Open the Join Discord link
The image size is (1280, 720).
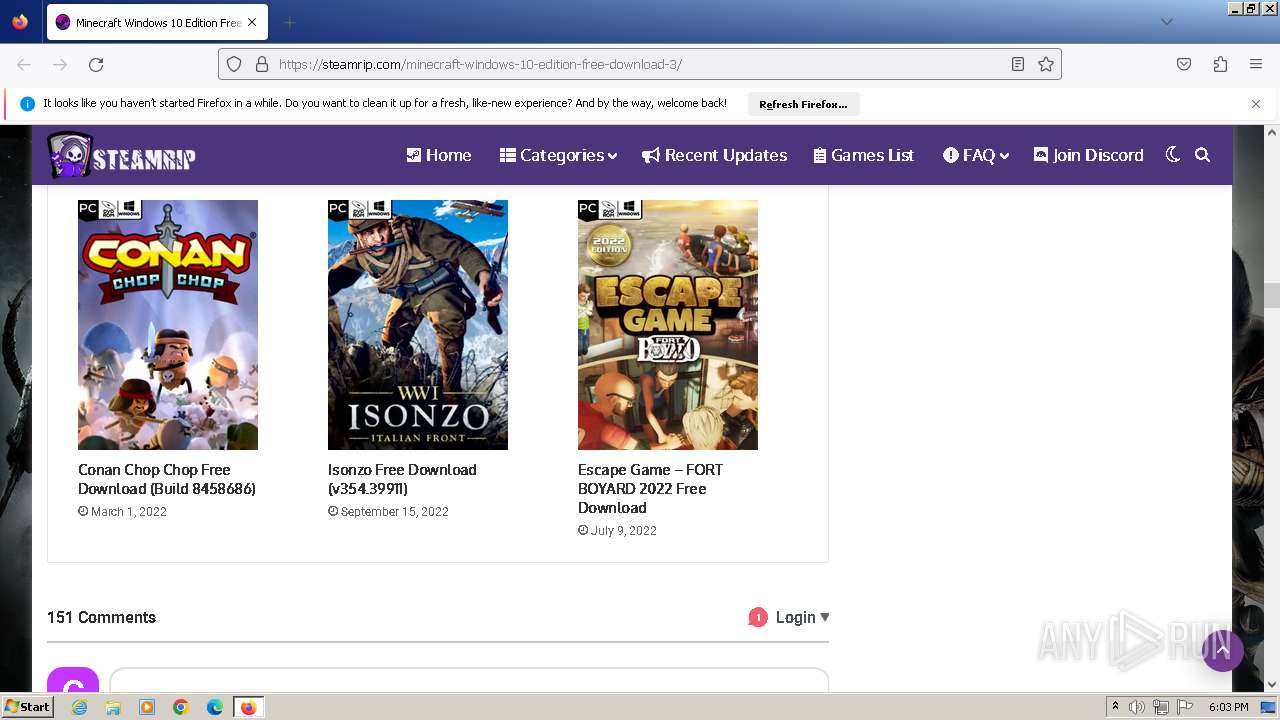coord(1089,155)
